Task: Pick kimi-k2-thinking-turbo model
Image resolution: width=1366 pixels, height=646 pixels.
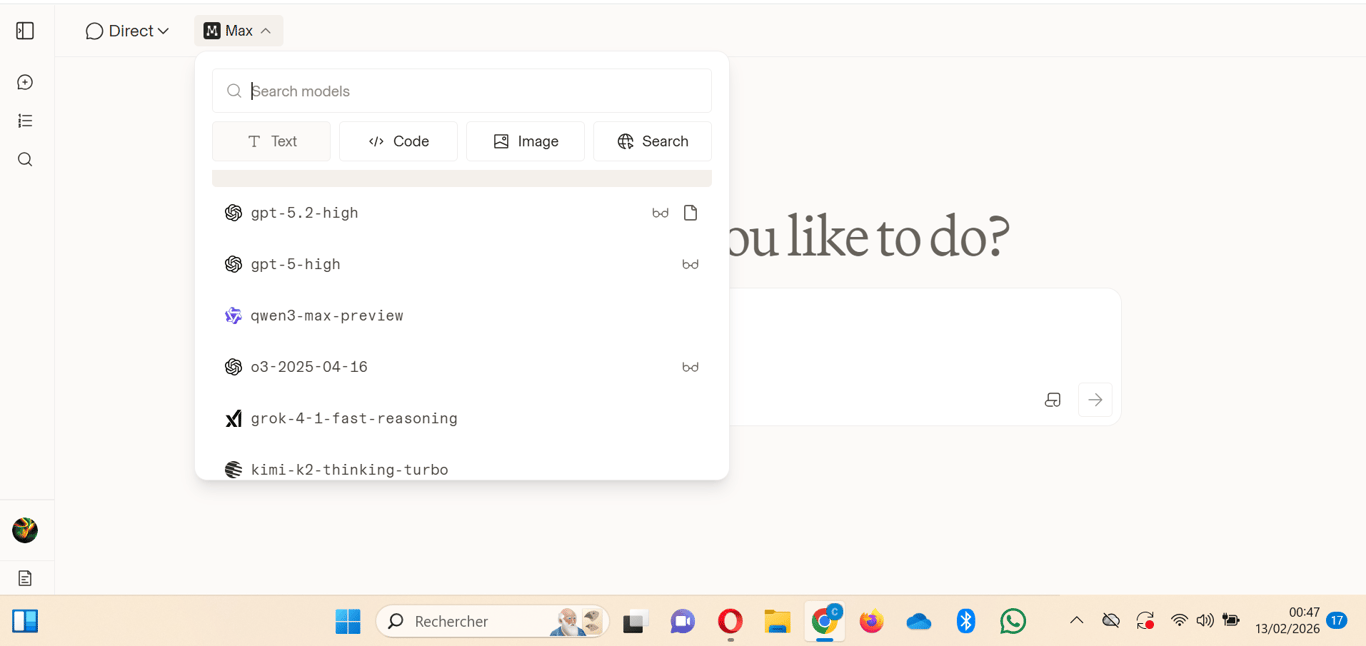Action: pos(462,469)
